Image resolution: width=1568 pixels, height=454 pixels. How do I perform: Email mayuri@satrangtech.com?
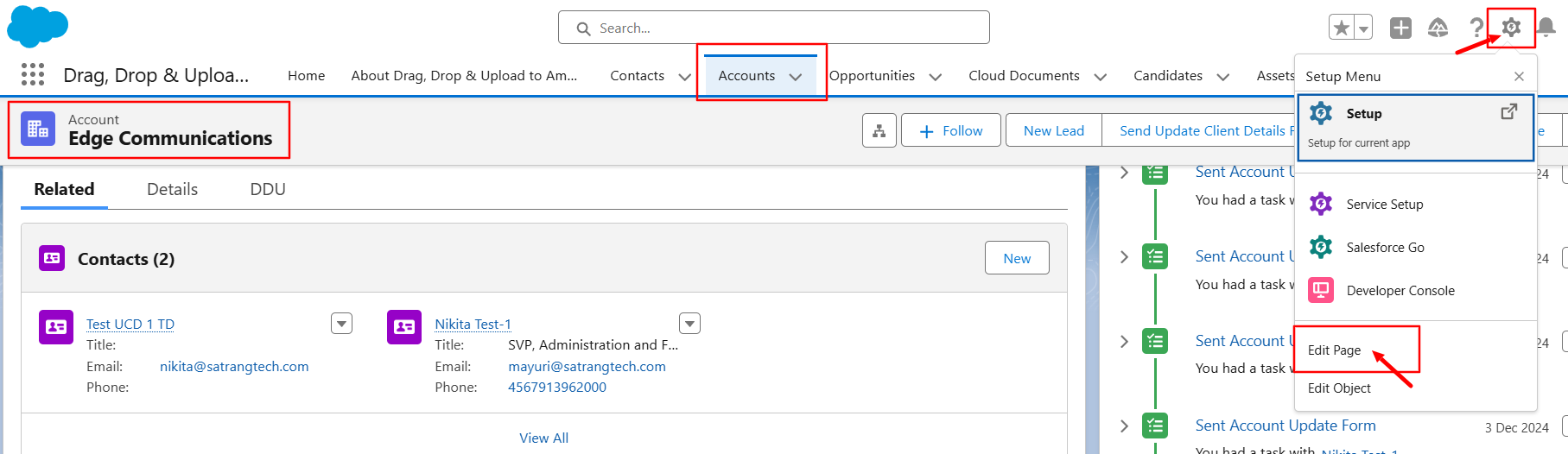(x=587, y=367)
